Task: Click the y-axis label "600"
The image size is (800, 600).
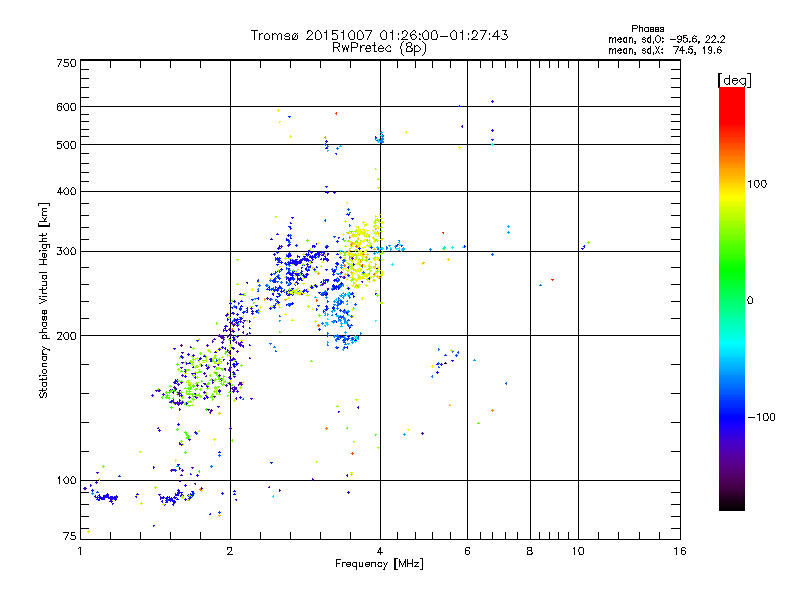Action: coord(67,107)
